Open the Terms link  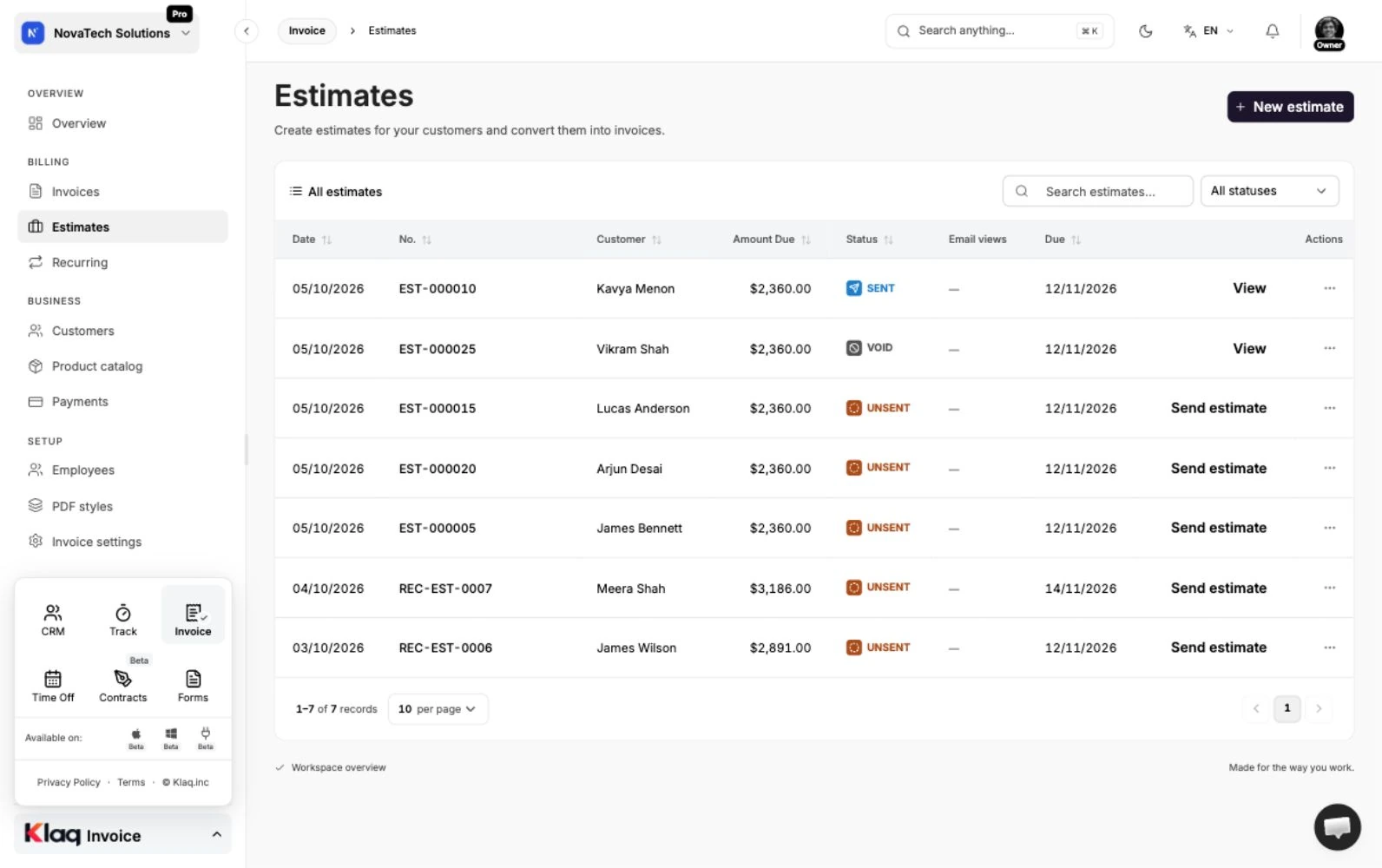click(131, 782)
